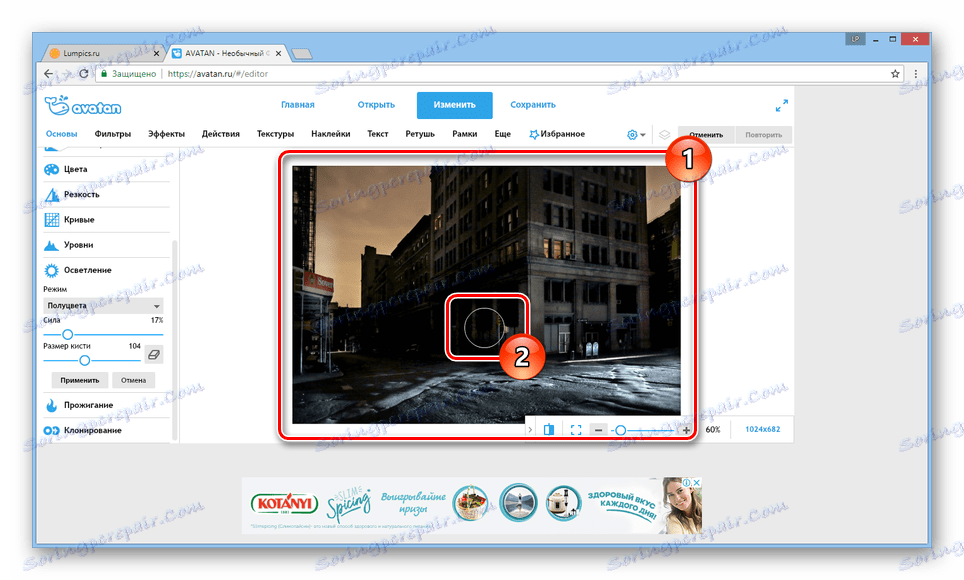Click the address bar URL
The height and width of the screenshot is (580, 964).
(218, 74)
